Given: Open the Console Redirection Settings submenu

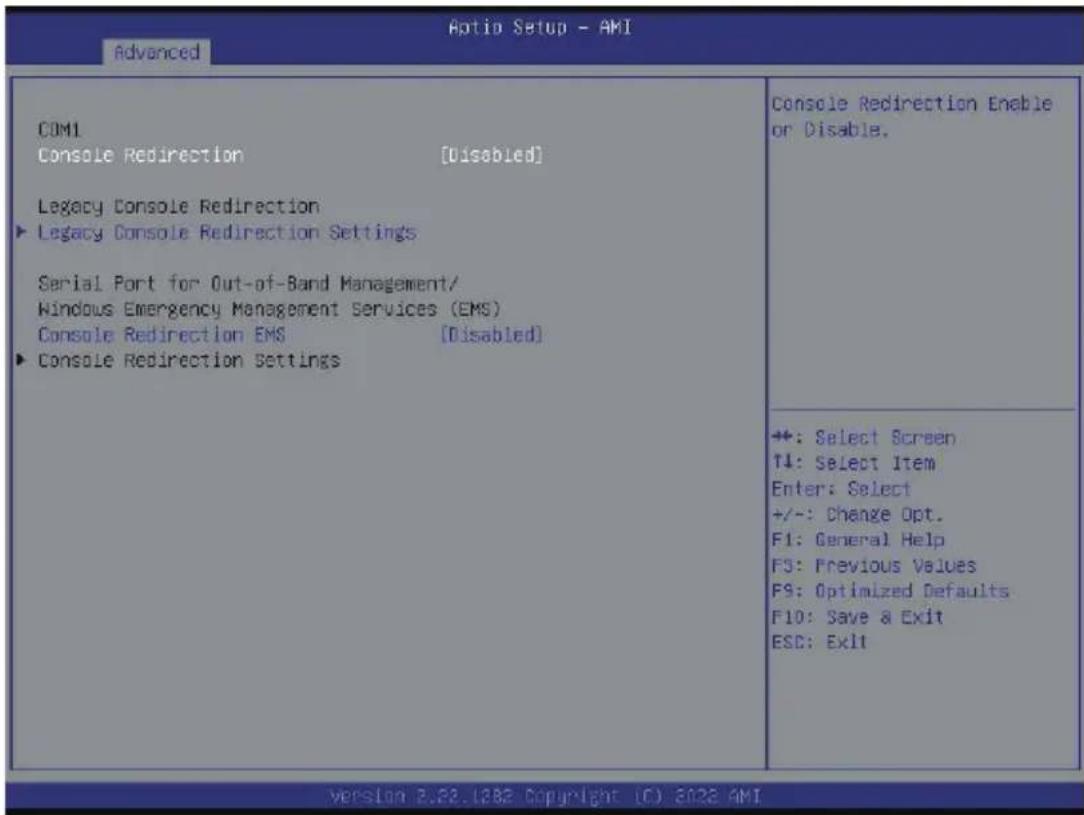Looking at the screenshot, I should (x=189, y=360).
